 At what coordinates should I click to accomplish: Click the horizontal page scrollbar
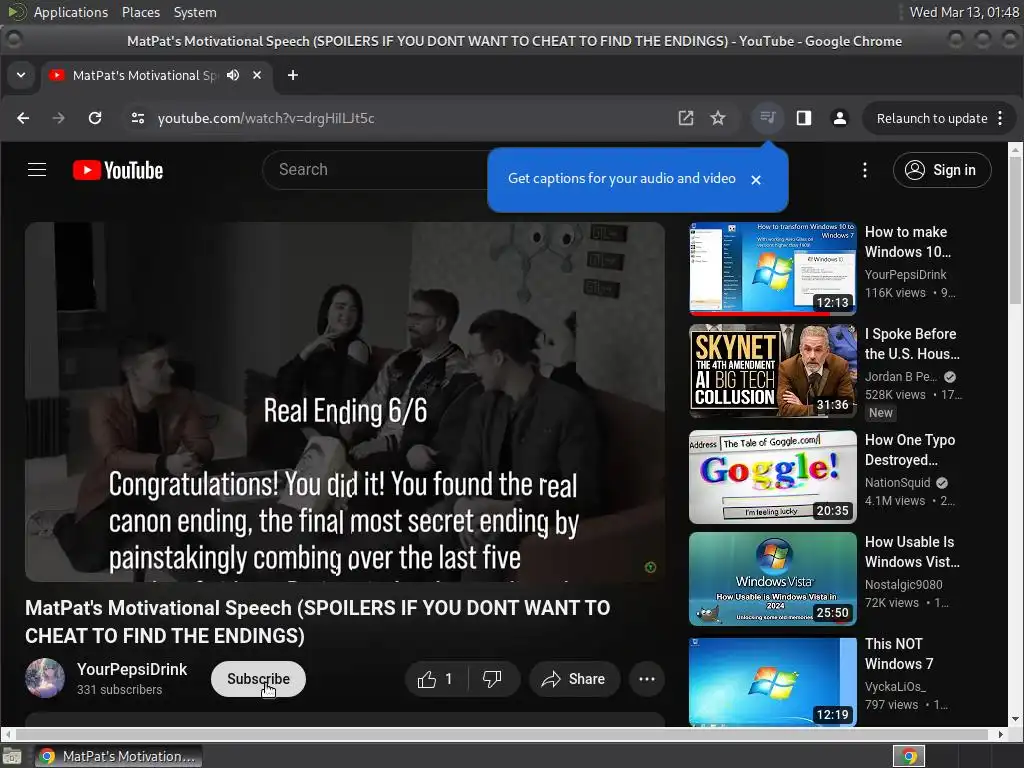[504, 735]
